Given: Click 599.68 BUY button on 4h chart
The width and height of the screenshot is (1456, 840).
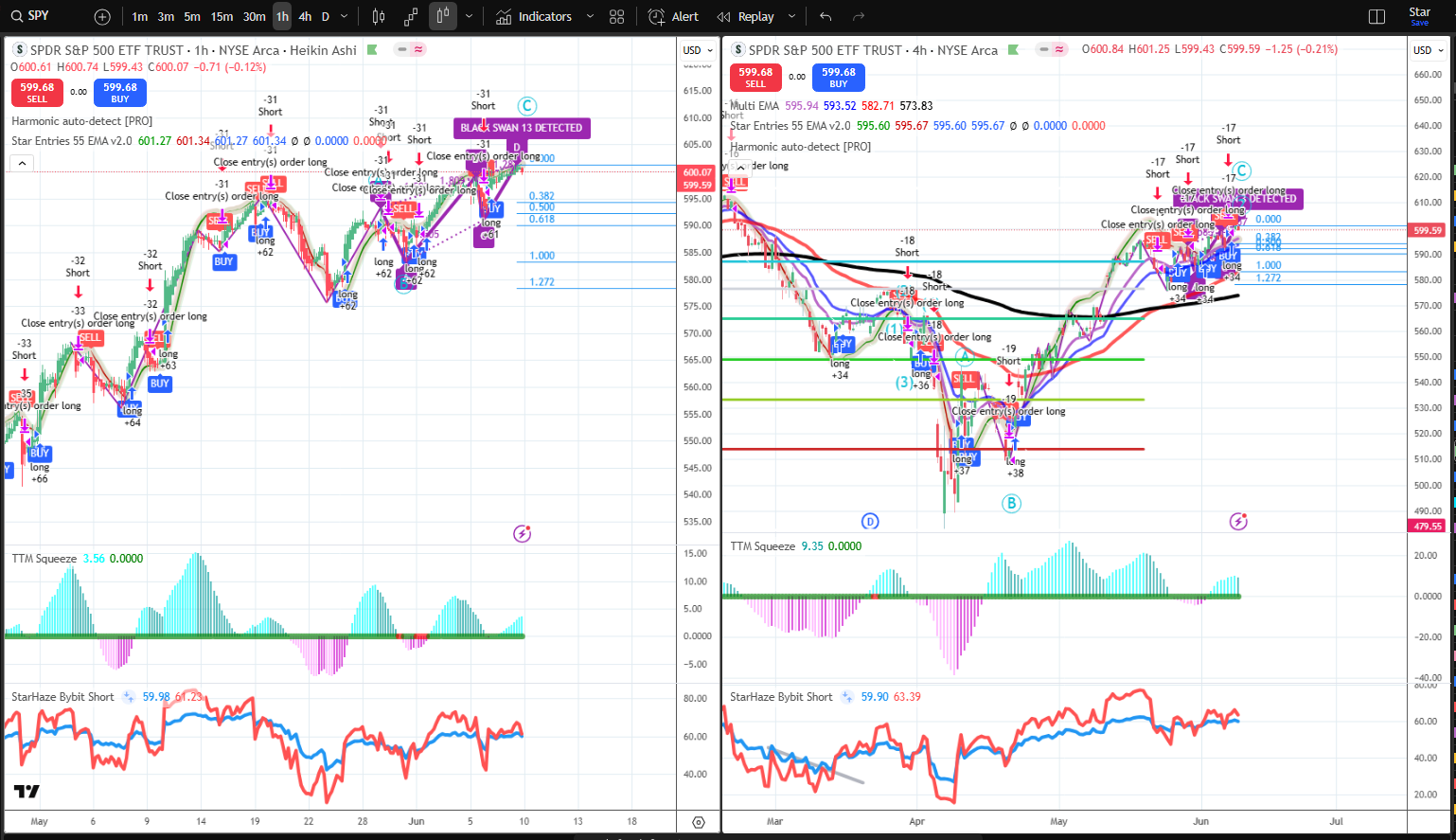Looking at the screenshot, I should [x=839, y=77].
